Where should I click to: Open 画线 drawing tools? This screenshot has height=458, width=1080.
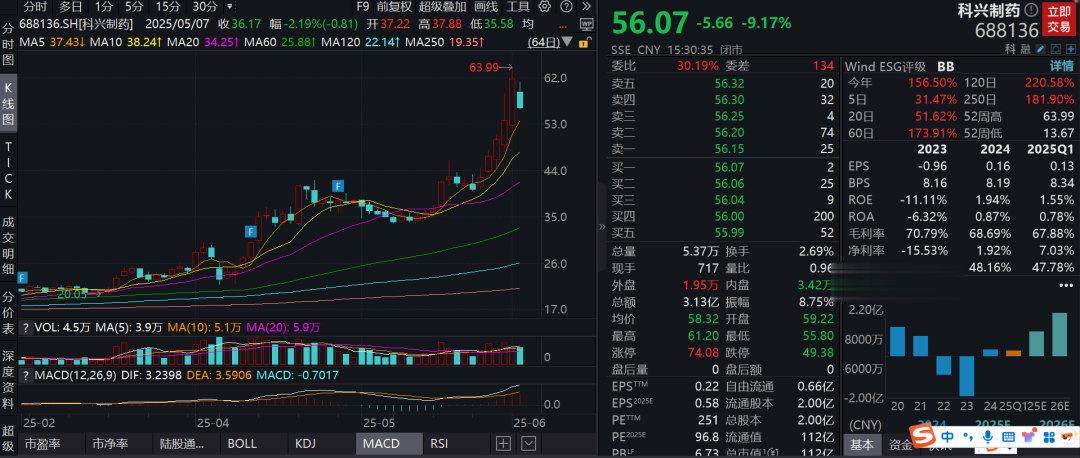pos(486,8)
